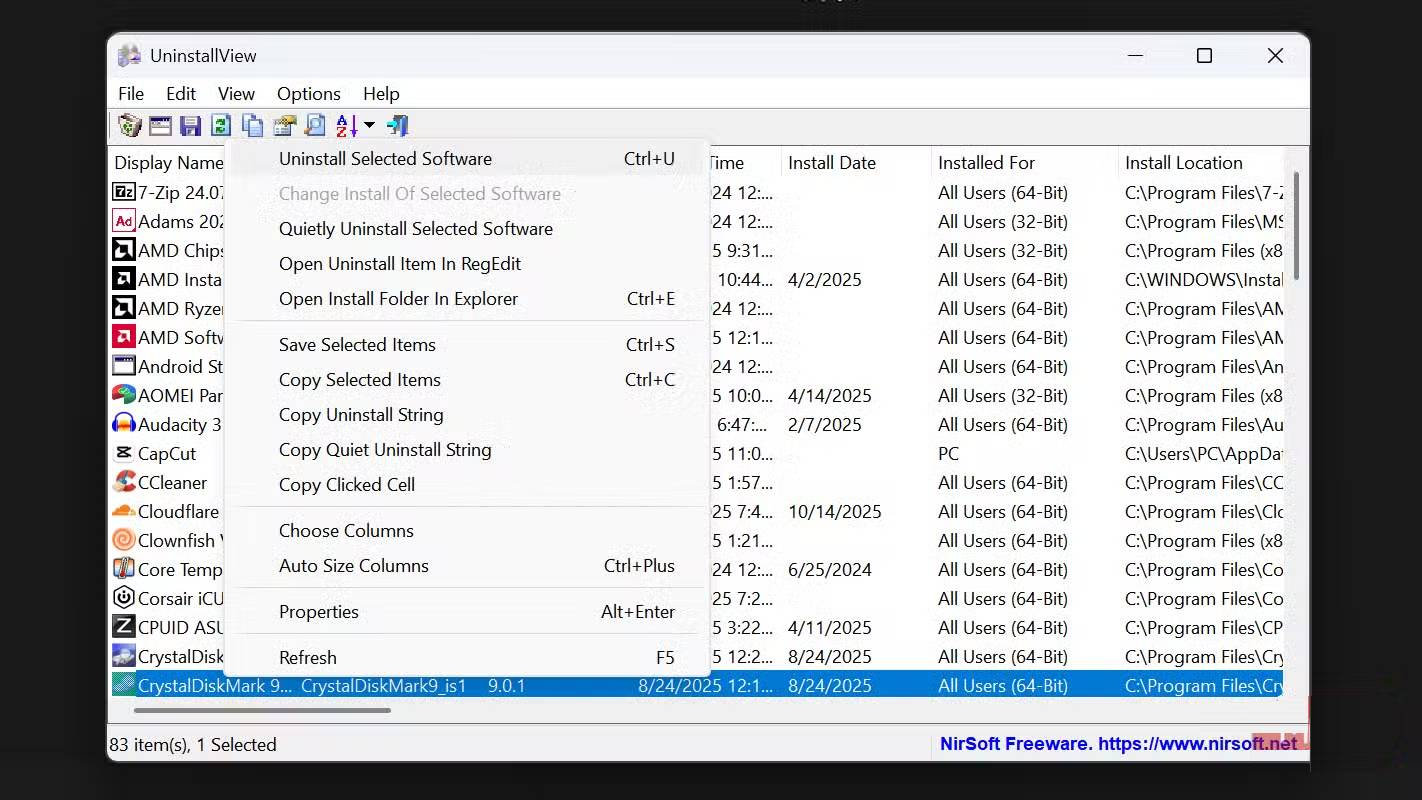Click the Uninstall recycle bin toolbar icon
The height and width of the screenshot is (800, 1422).
tap(129, 125)
